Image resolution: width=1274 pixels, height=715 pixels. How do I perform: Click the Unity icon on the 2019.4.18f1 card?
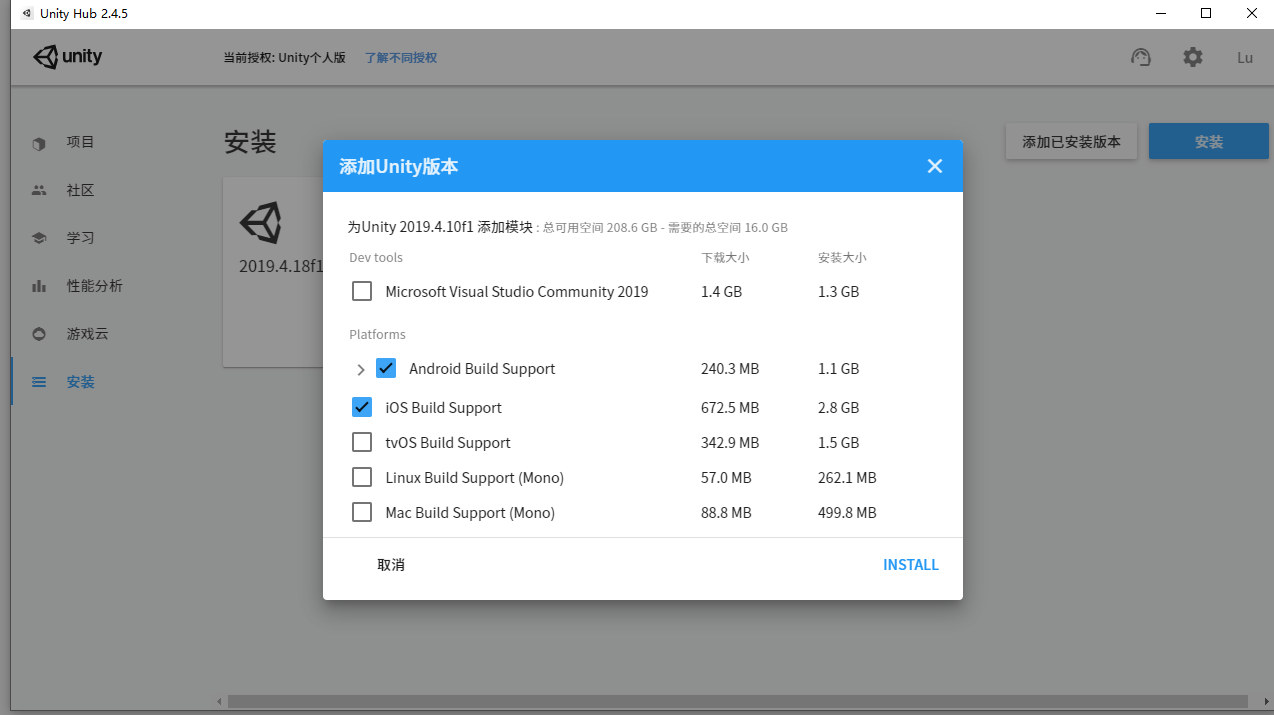coord(261,223)
